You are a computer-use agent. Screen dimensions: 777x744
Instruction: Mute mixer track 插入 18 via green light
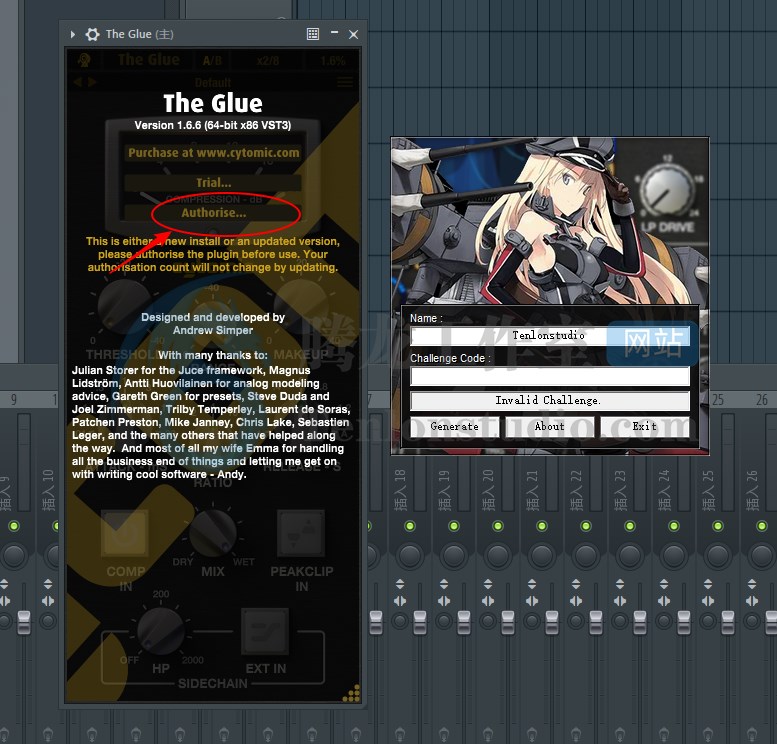tap(410, 526)
